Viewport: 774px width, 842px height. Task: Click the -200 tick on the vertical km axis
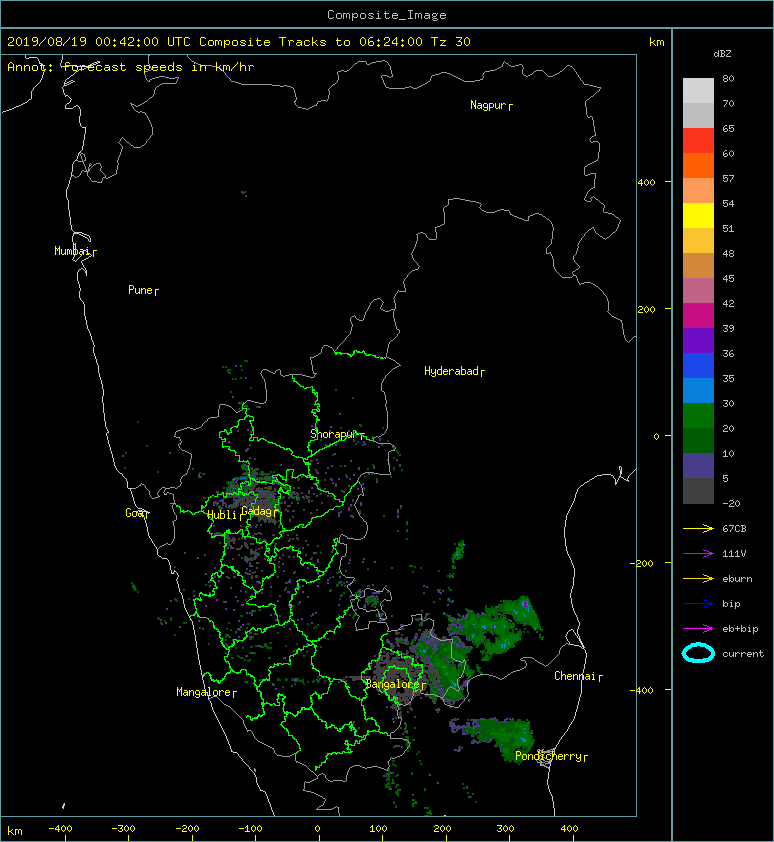pos(643,563)
